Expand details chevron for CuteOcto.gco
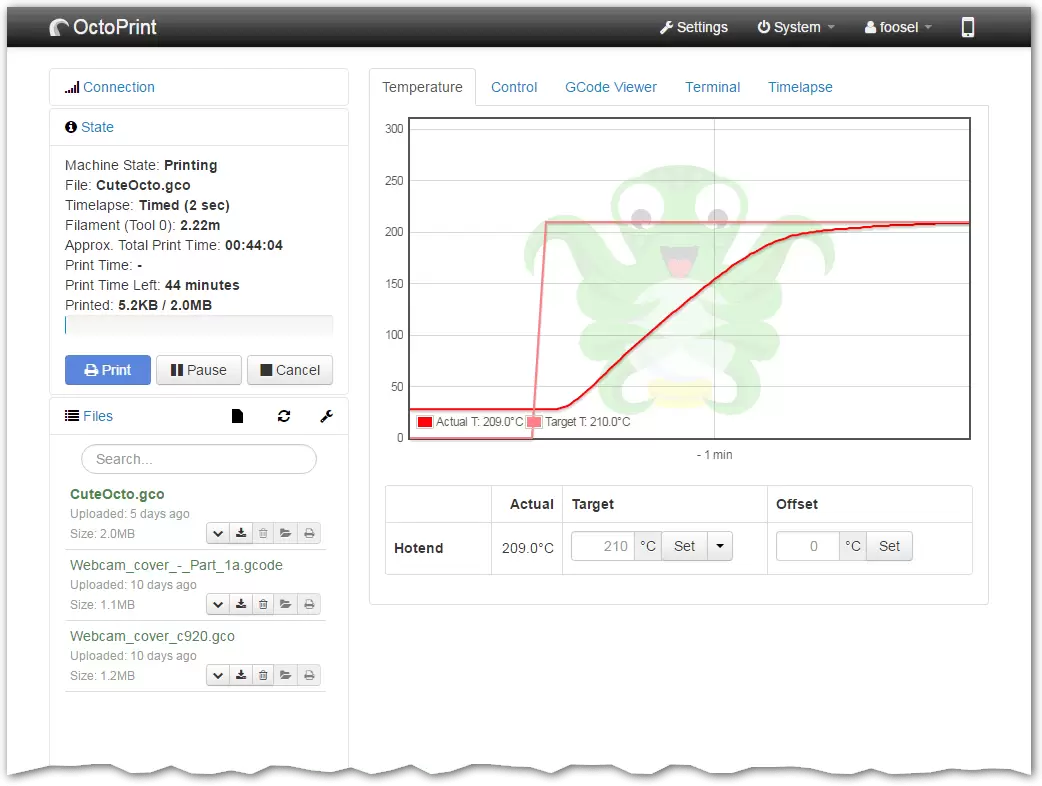 coord(218,533)
